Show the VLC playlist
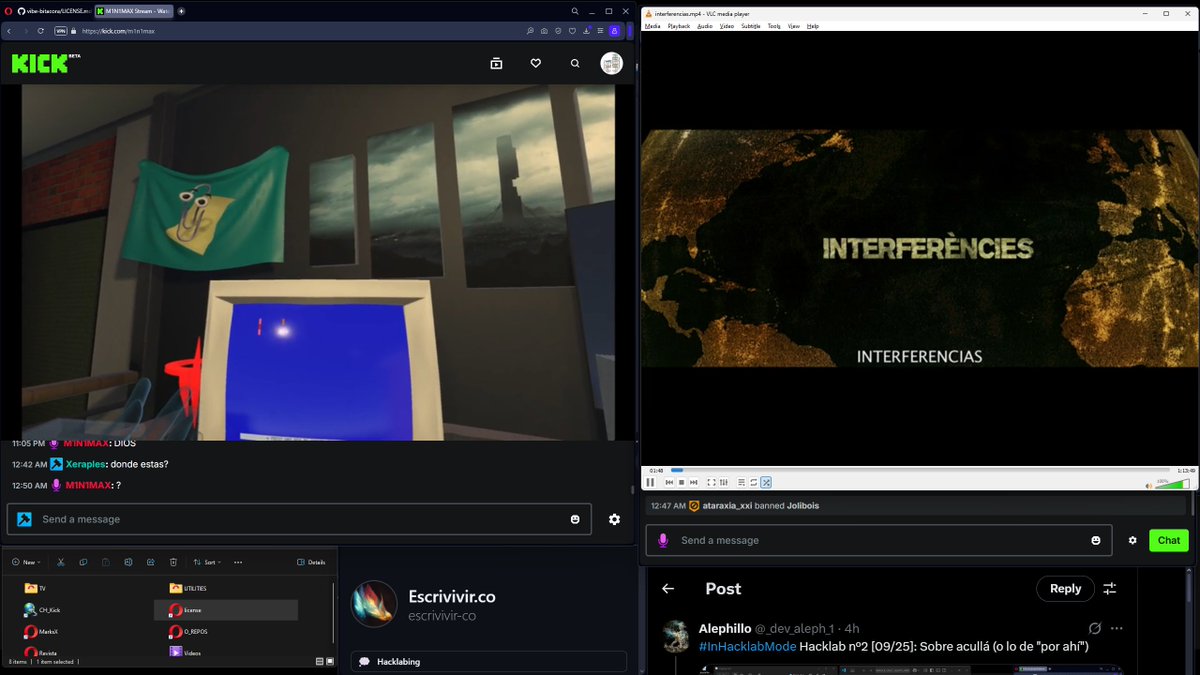The image size is (1200, 675). click(x=741, y=482)
